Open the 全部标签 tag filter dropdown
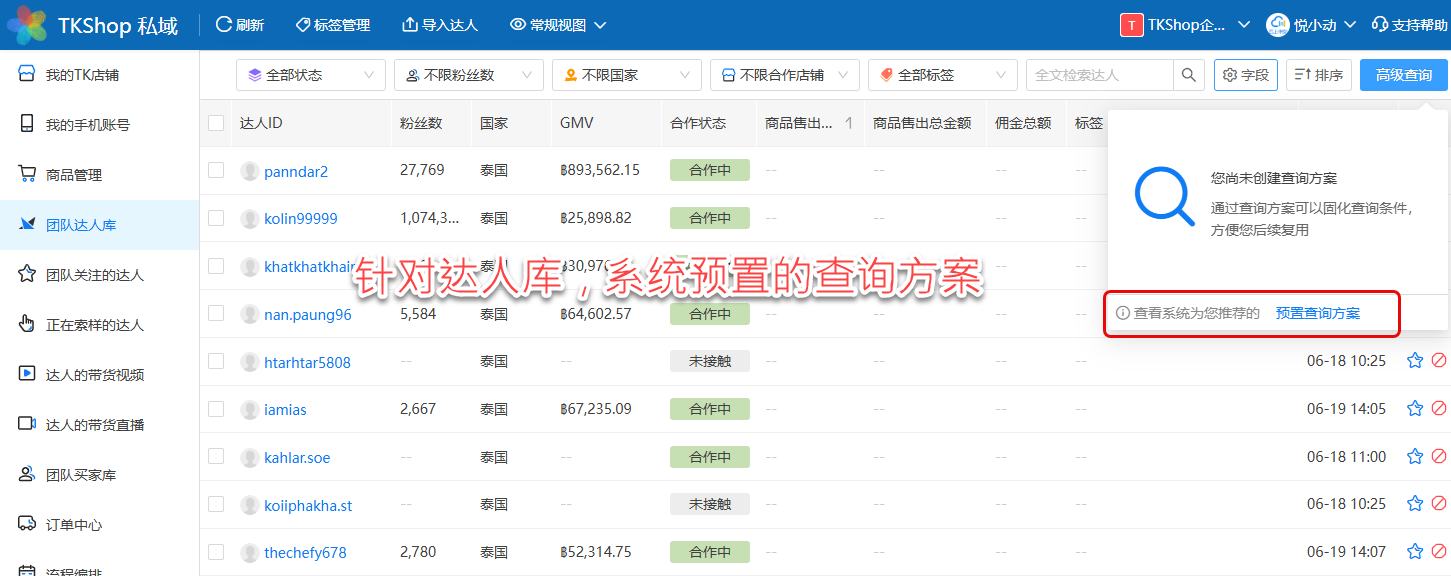Image resolution: width=1451 pixels, height=576 pixels. coord(943,75)
